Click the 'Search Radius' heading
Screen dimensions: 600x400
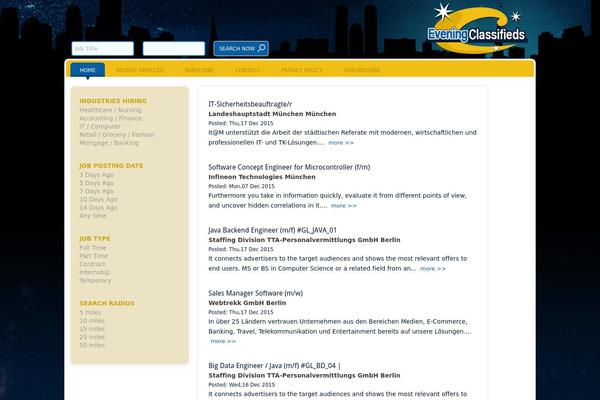tap(107, 303)
